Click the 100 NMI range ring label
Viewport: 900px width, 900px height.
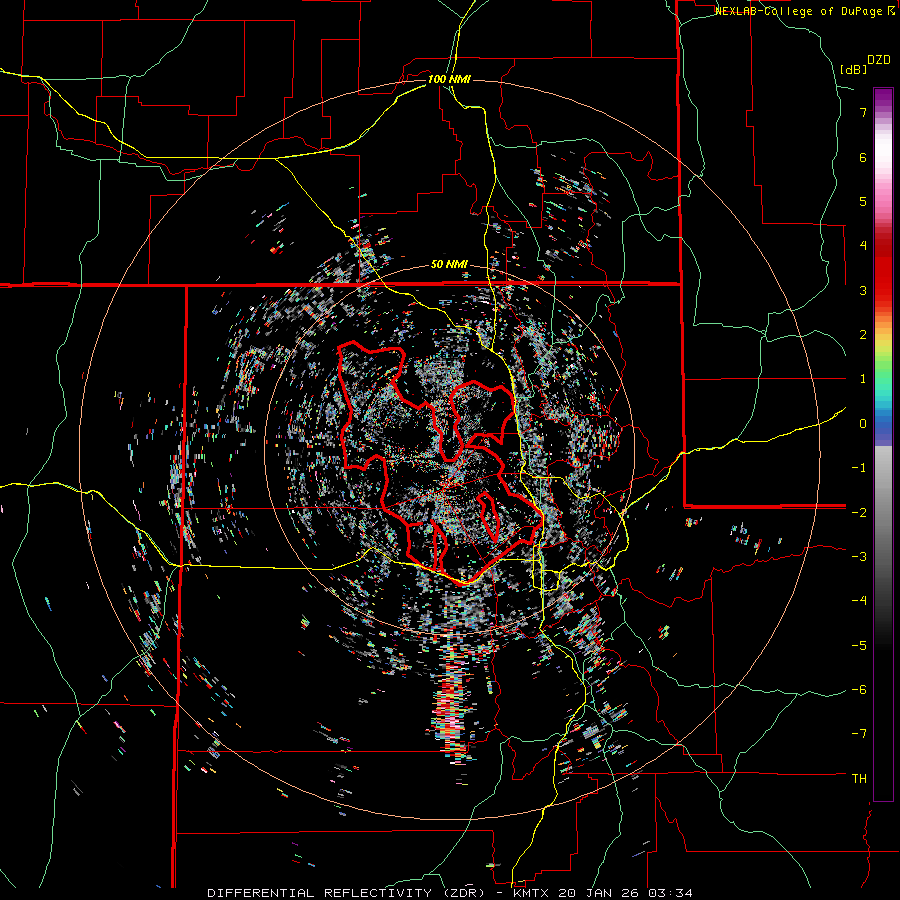tap(449, 79)
